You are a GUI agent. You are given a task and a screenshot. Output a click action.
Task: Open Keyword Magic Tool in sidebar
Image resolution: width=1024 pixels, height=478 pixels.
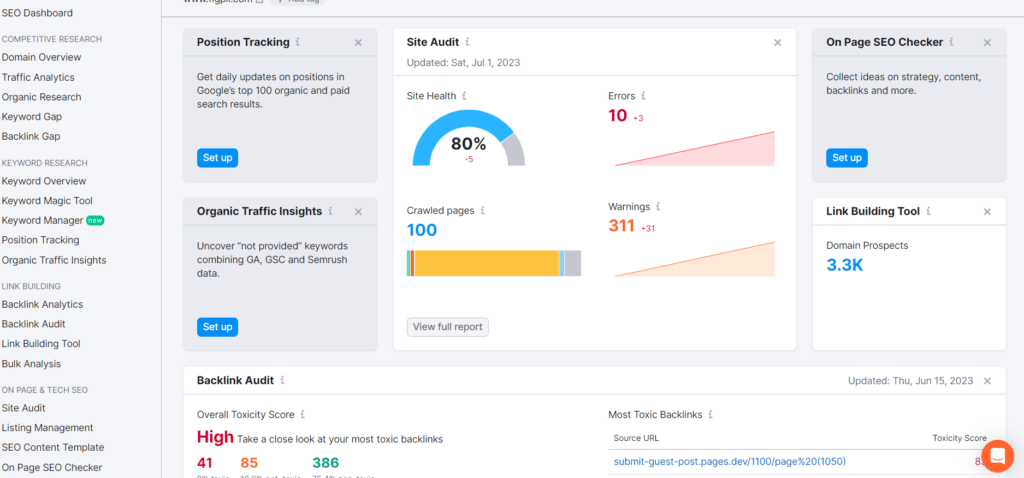(x=47, y=201)
